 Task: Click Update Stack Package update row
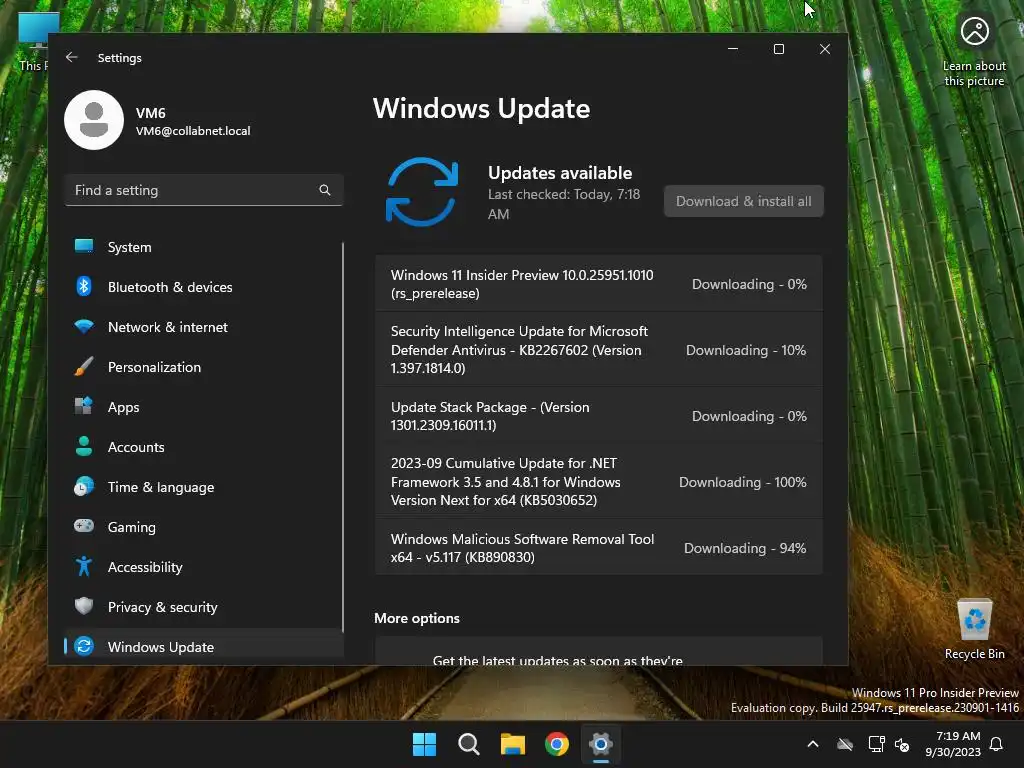tap(599, 416)
